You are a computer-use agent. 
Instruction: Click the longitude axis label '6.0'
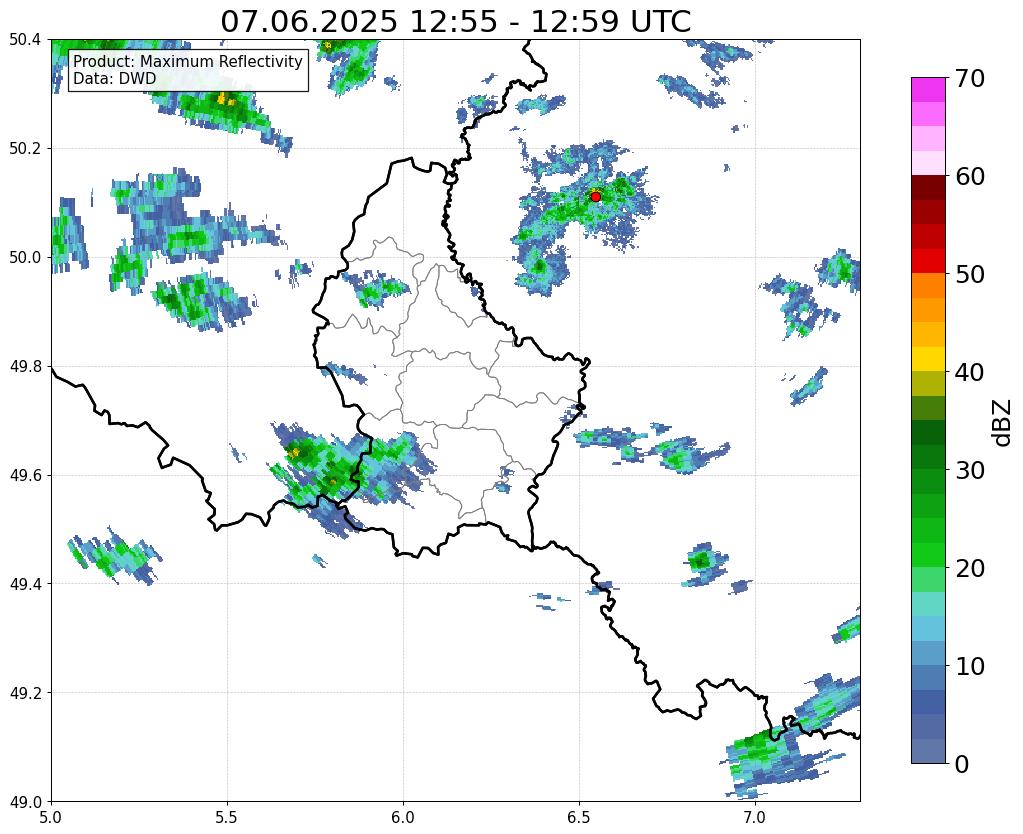[x=403, y=817]
